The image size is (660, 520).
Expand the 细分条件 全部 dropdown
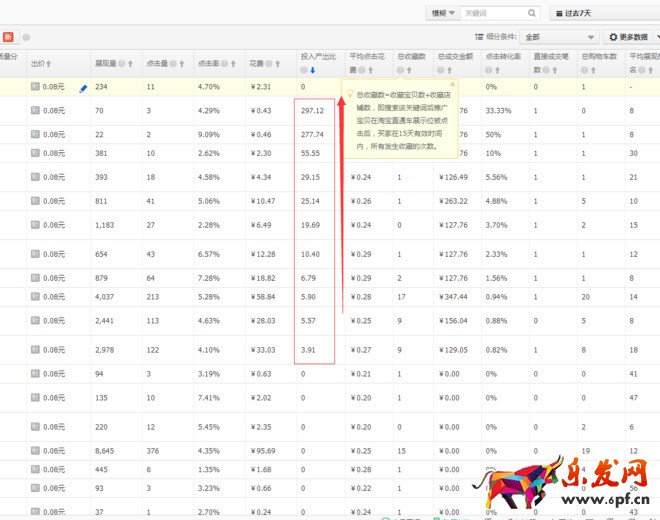point(557,37)
